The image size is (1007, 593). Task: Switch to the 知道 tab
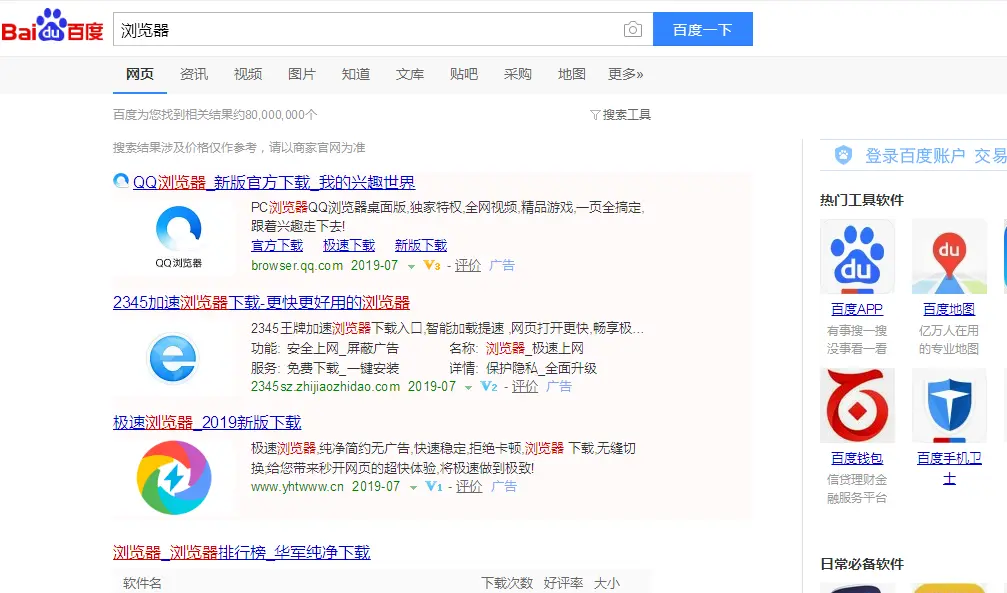point(355,74)
